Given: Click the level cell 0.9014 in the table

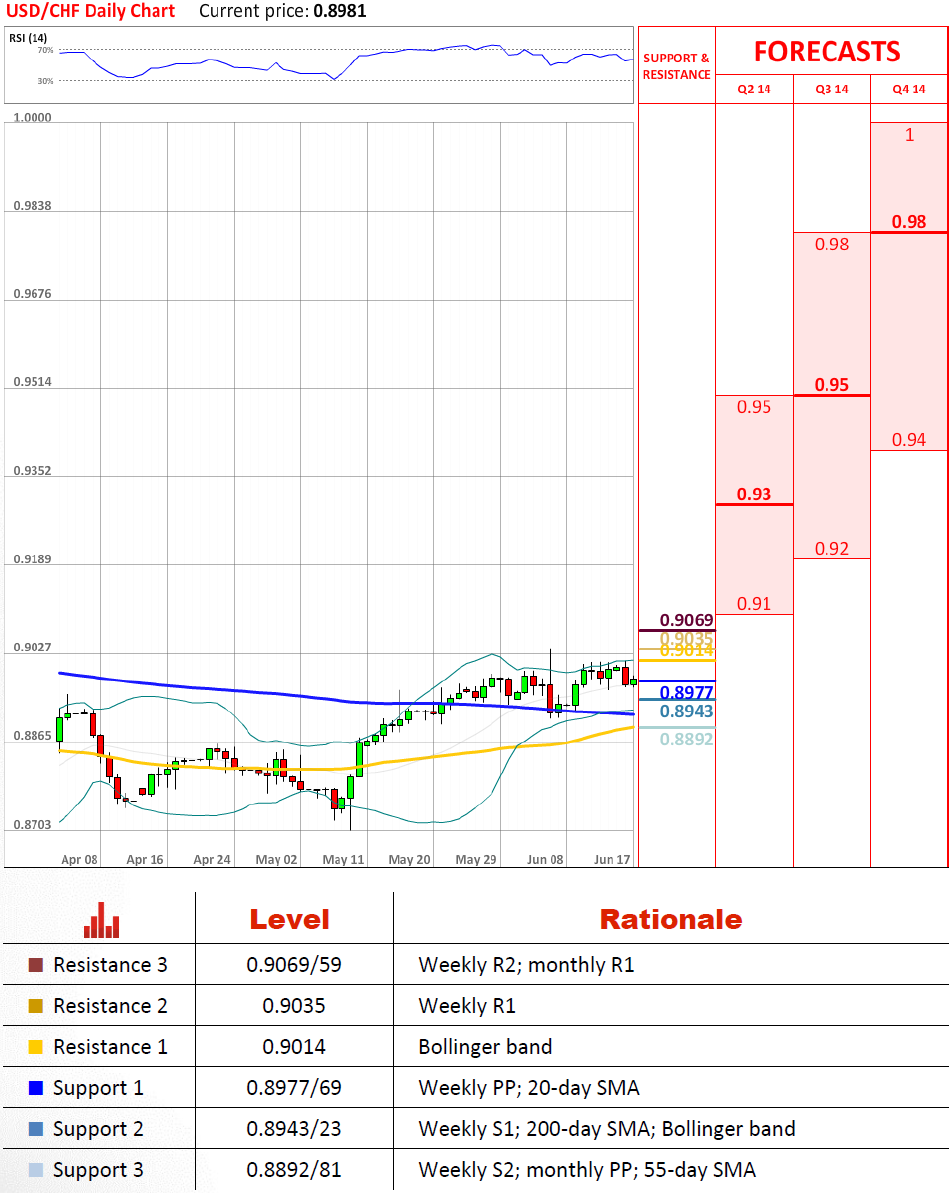Looking at the screenshot, I should (x=294, y=1047).
